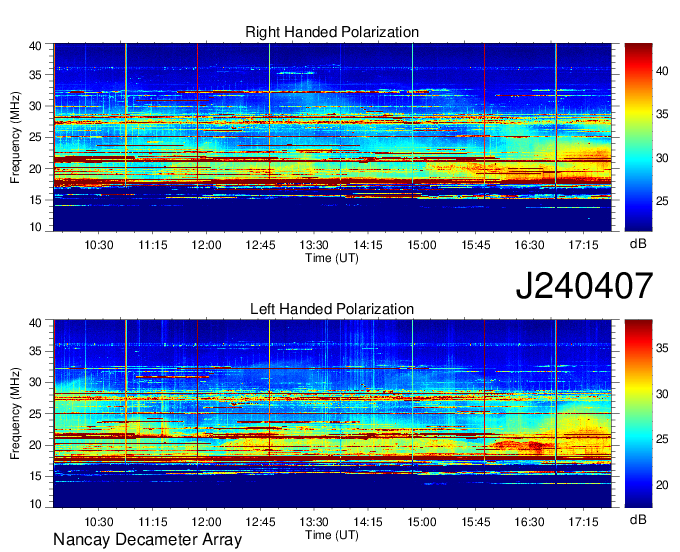The image size is (680, 552).
Task: Click the 30 MHz tick of Left Handed plot
Action: pyautogui.click(x=35, y=382)
